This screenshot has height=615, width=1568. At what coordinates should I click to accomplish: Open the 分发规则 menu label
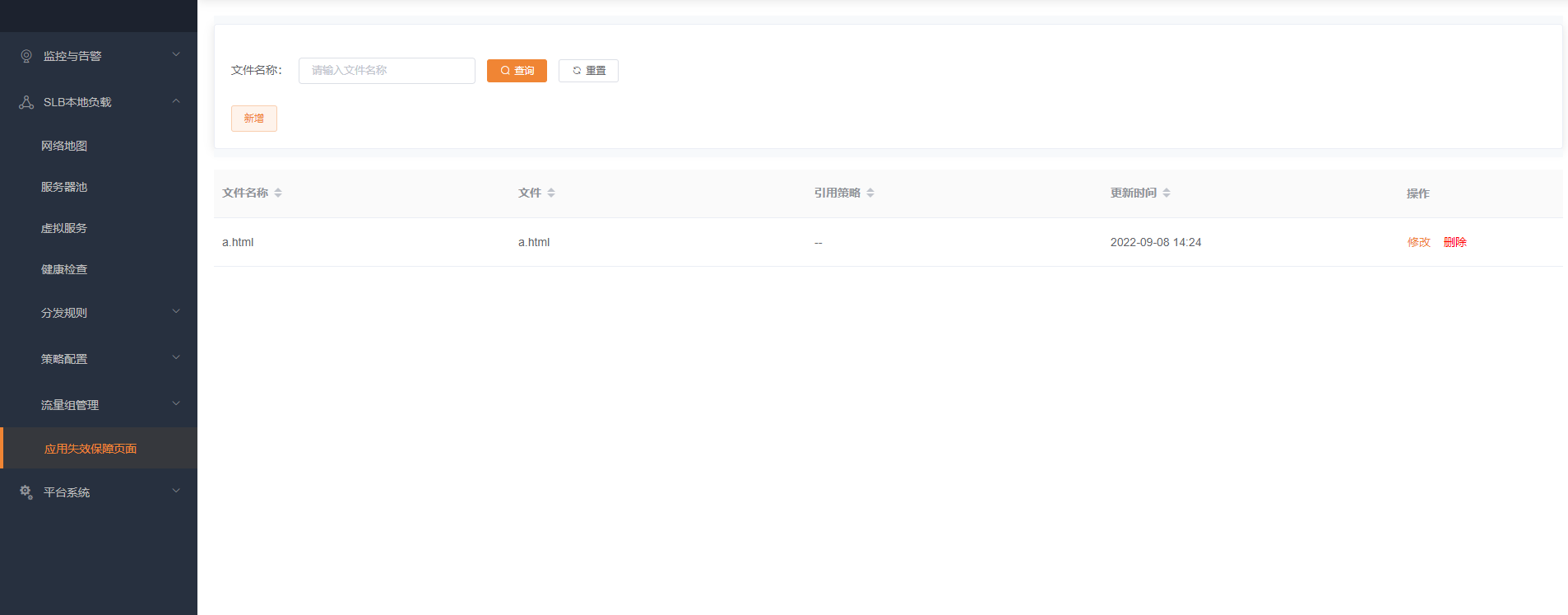click(x=64, y=313)
